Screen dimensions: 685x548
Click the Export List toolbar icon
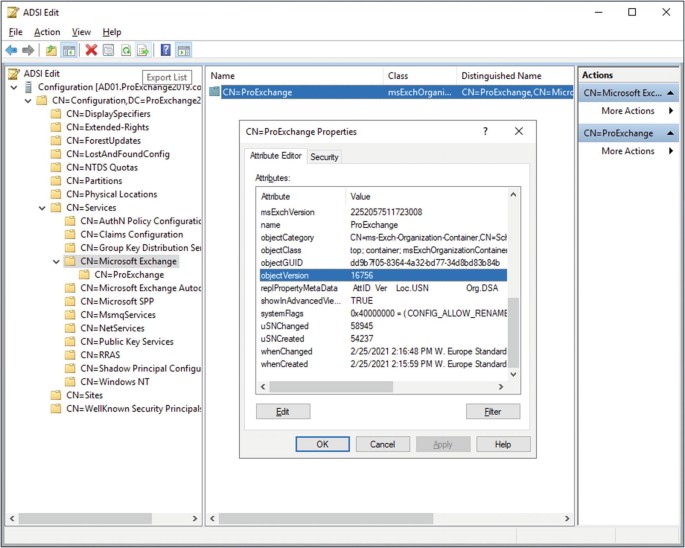point(143,50)
